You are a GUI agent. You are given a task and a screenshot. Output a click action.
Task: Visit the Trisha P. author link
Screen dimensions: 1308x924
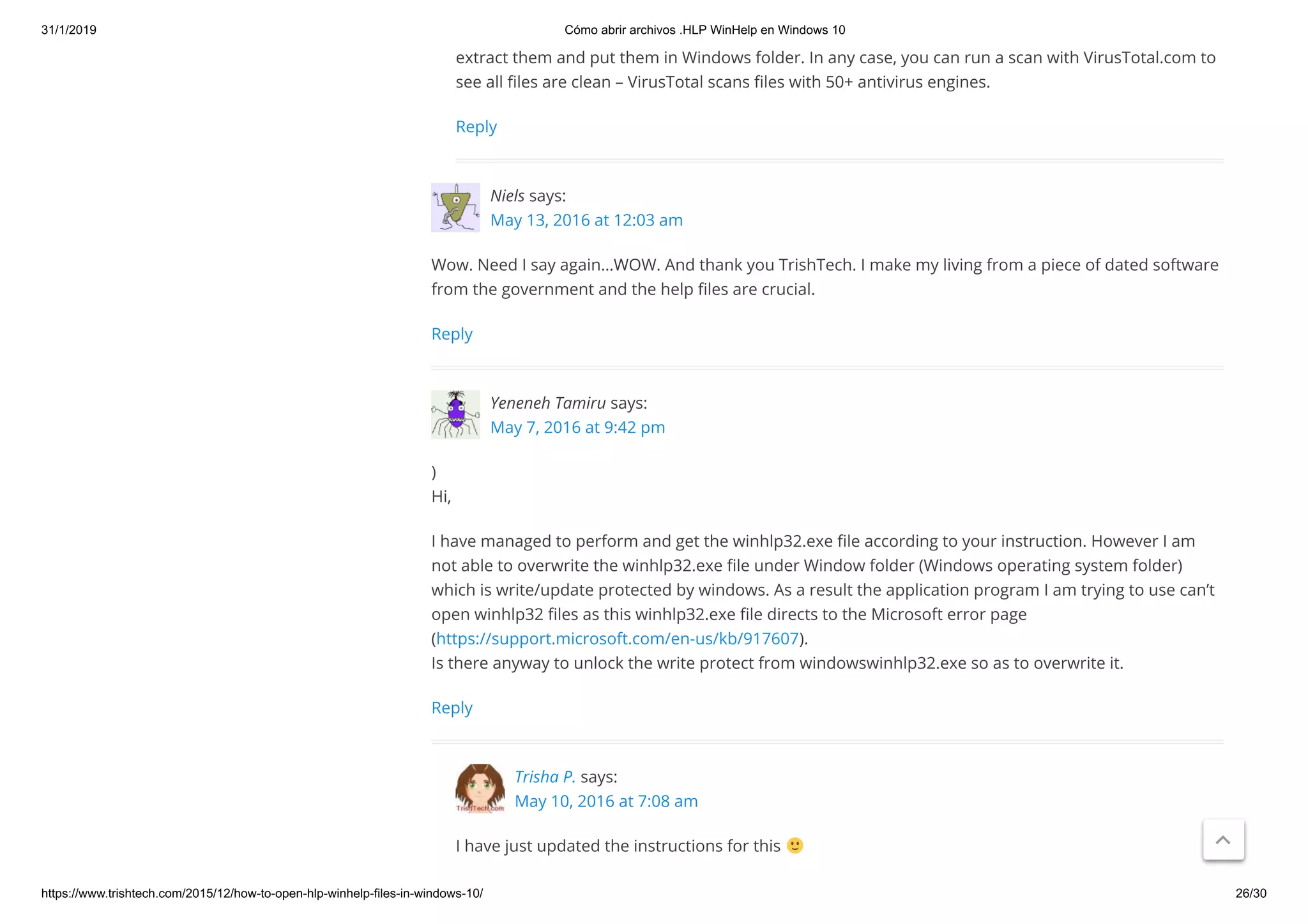tap(545, 776)
